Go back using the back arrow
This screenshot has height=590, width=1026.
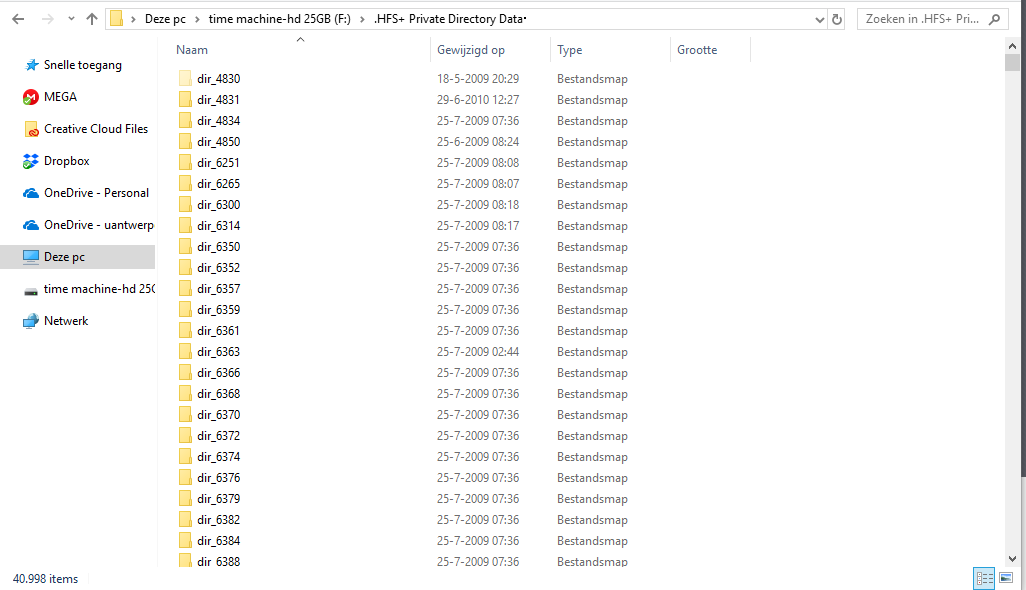(x=18, y=19)
